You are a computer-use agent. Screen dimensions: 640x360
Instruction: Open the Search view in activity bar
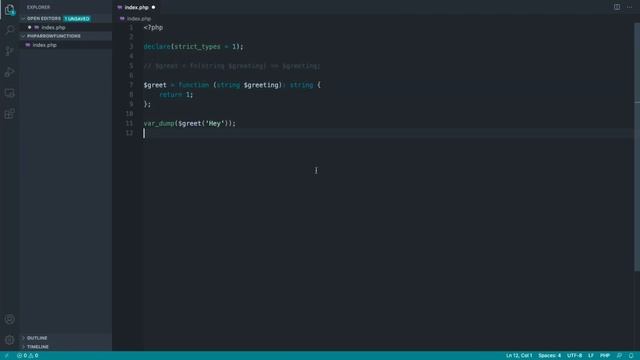[x=9, y=30]
